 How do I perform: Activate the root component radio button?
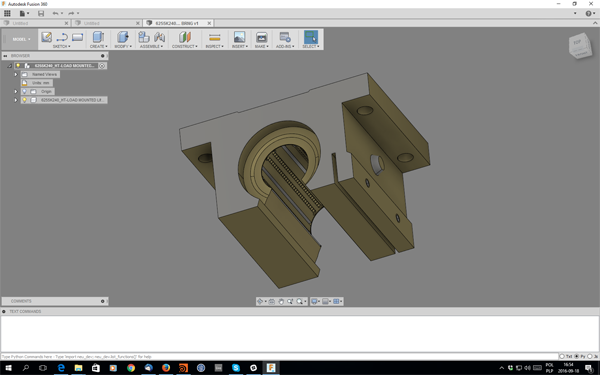102,66
